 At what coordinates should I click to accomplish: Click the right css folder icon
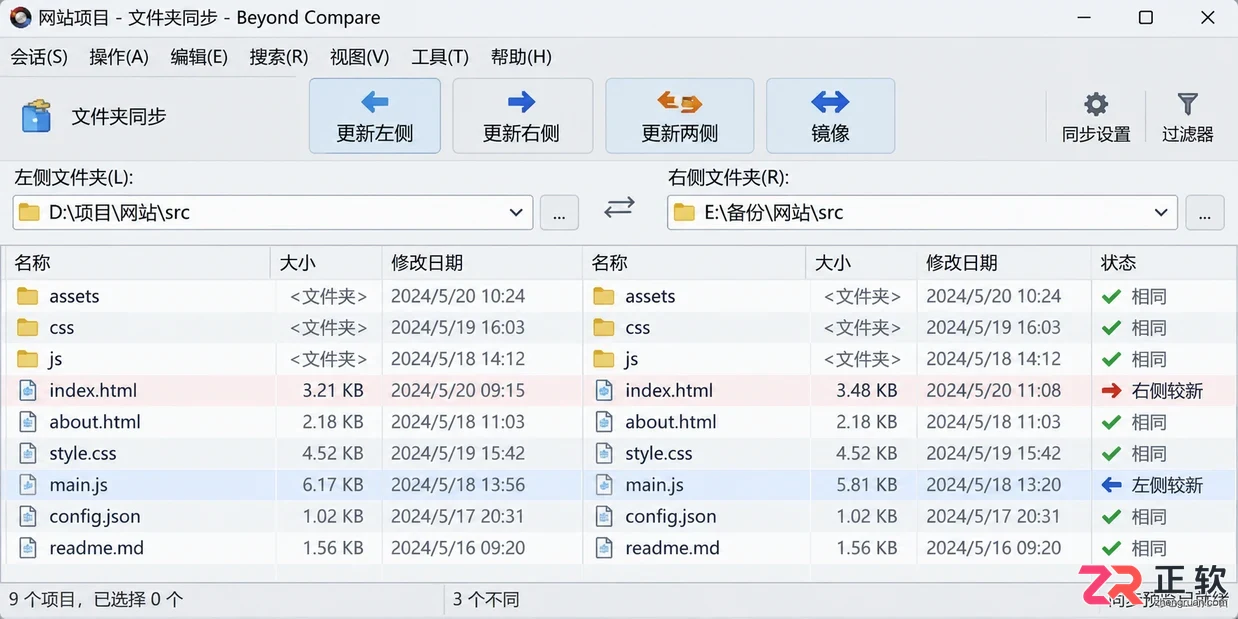(x=604, y=327)
